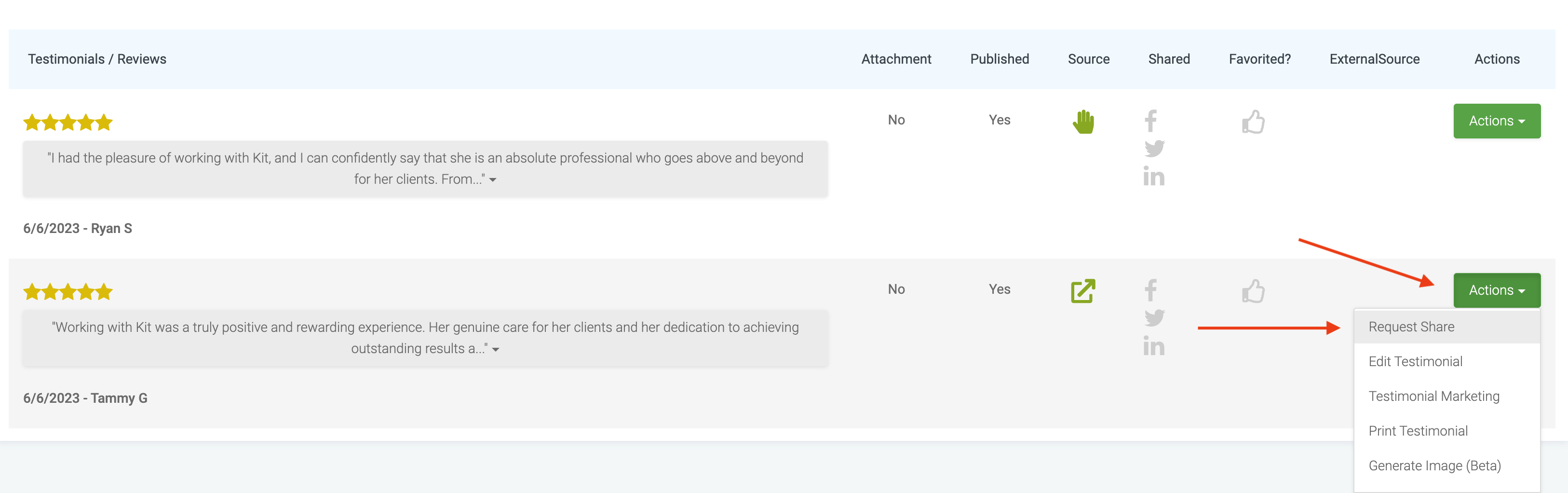
Task: Favorite Ryan S testimonial with thumbs-up
Action: (1253, 122)
